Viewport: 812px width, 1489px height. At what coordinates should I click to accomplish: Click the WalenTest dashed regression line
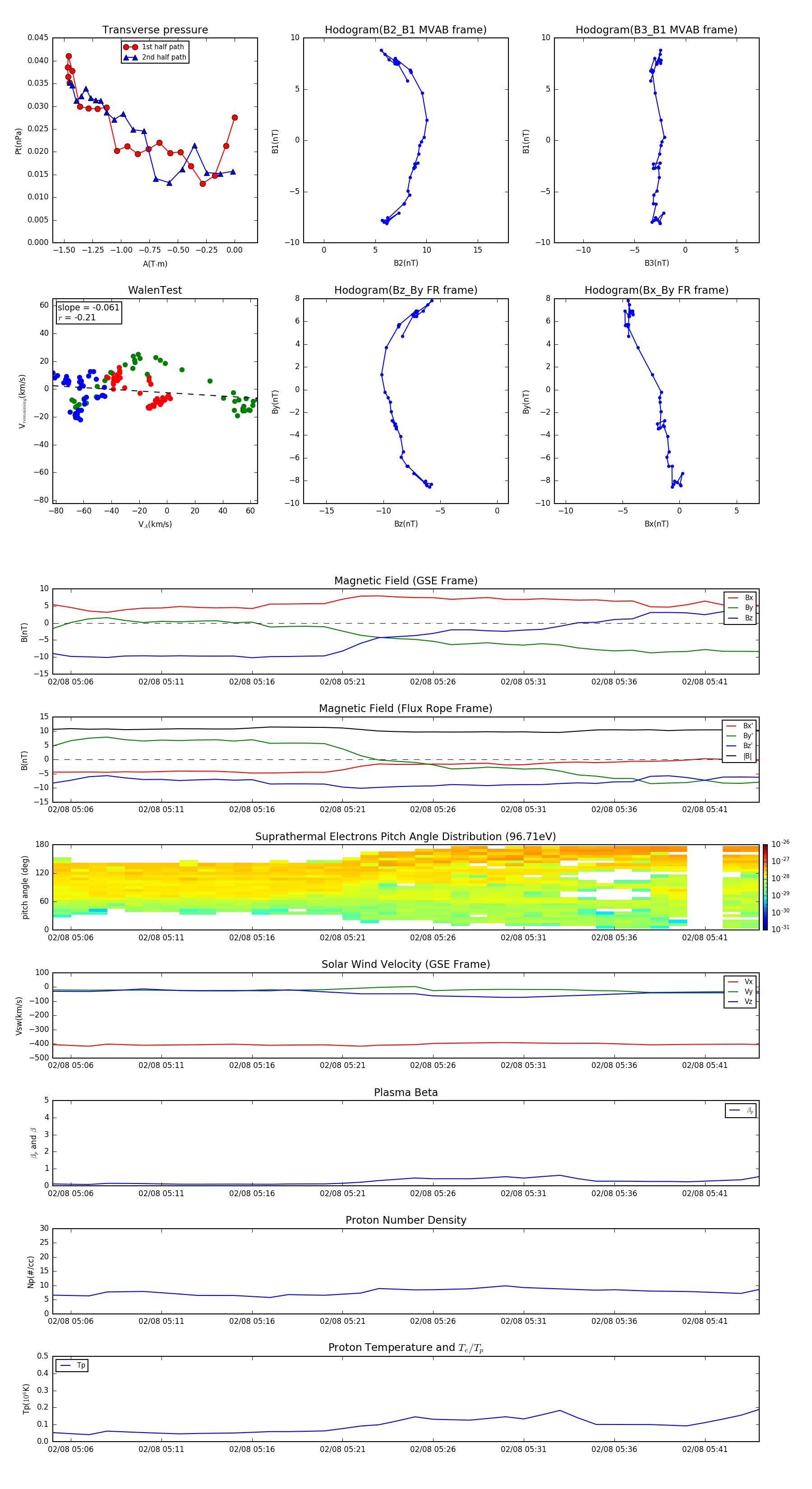pos(155,391)
